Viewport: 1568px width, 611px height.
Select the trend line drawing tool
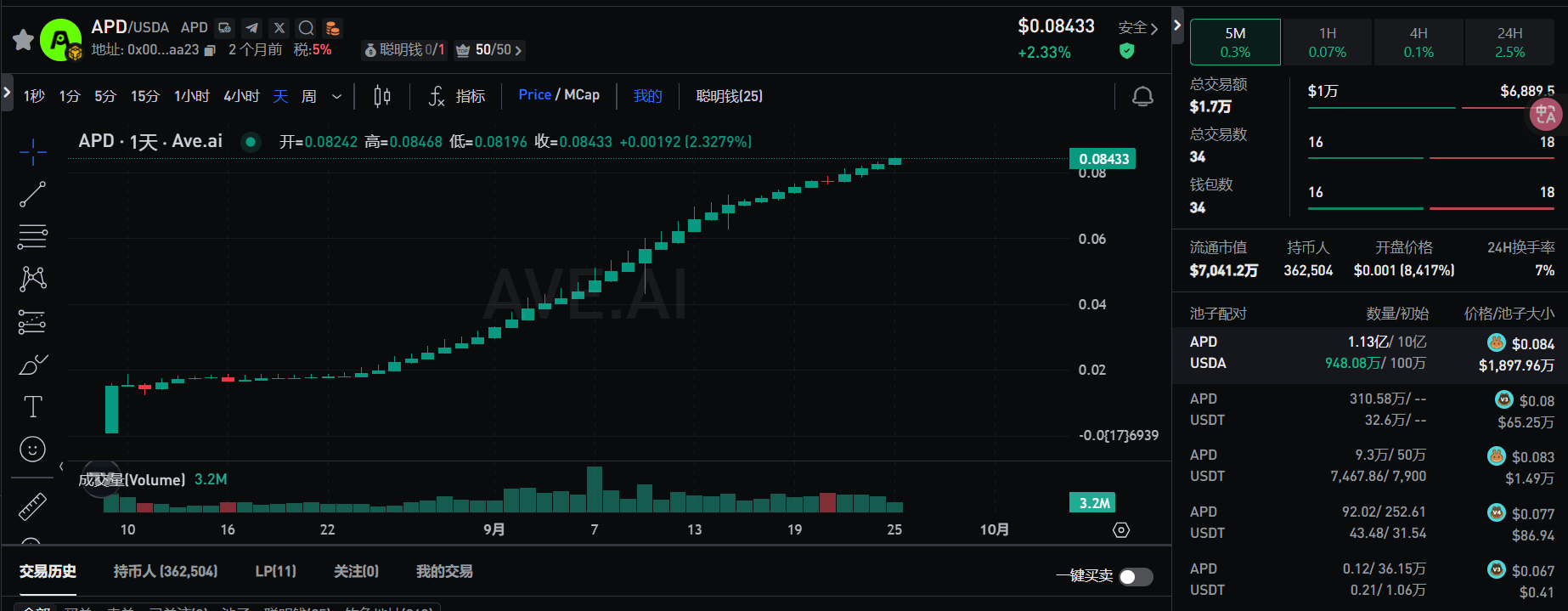click(x=32, y=195)
